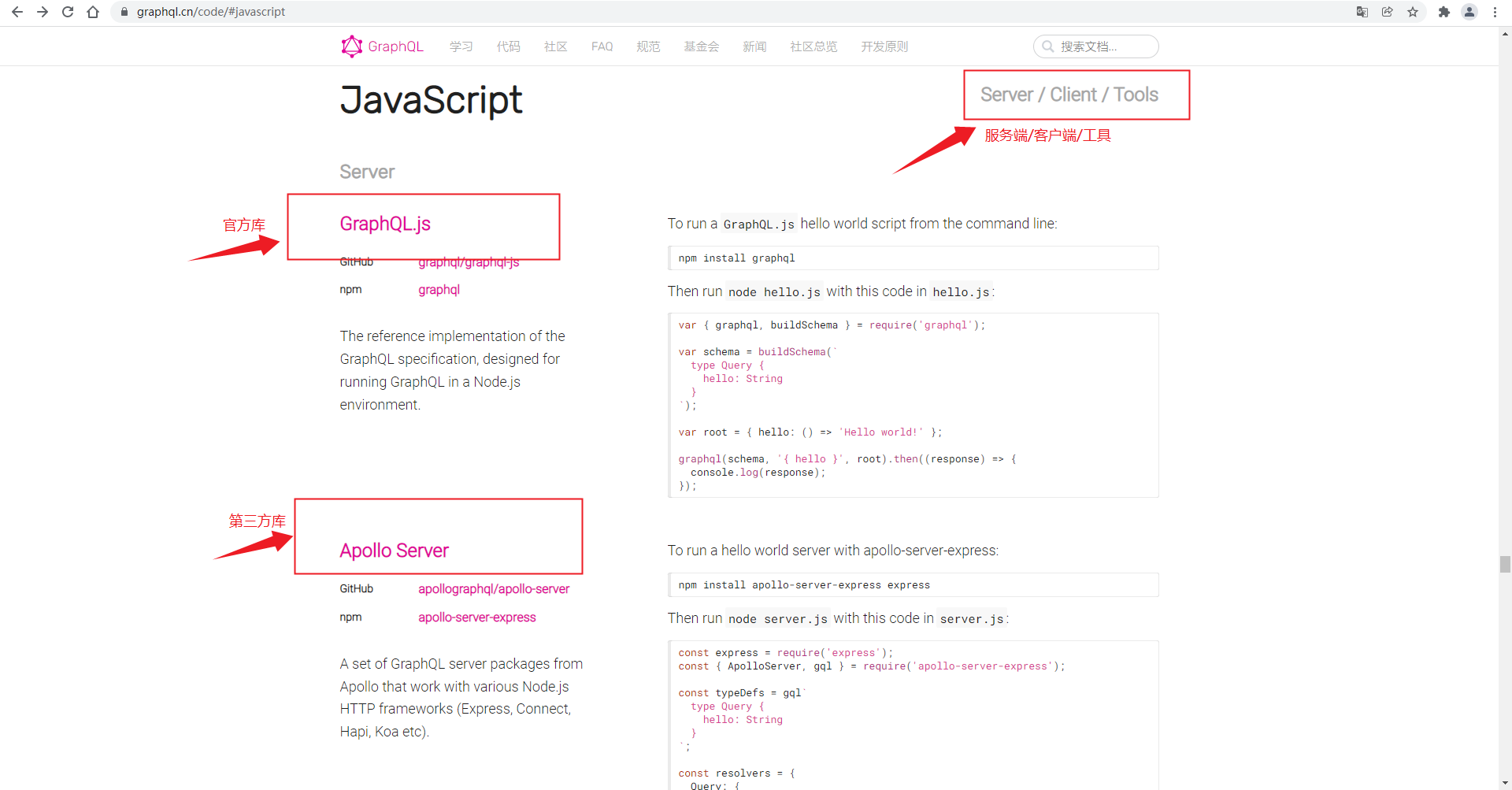Focus the 搜索文档 search field
1512x790 pixels.
1096,46
